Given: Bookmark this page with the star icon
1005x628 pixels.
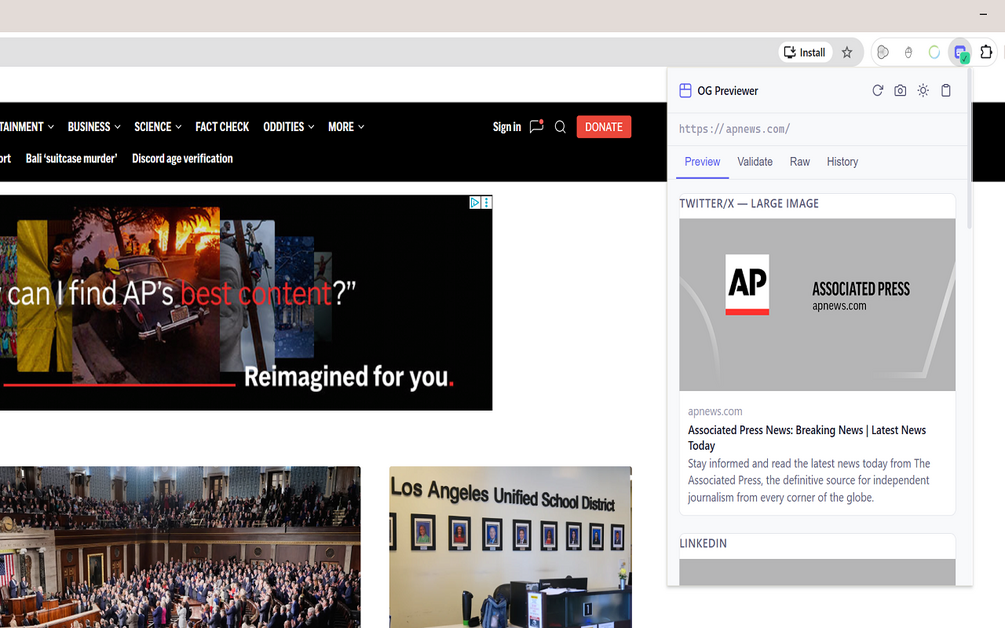Looking at the screenshot, I should click(x=847, y=53).
